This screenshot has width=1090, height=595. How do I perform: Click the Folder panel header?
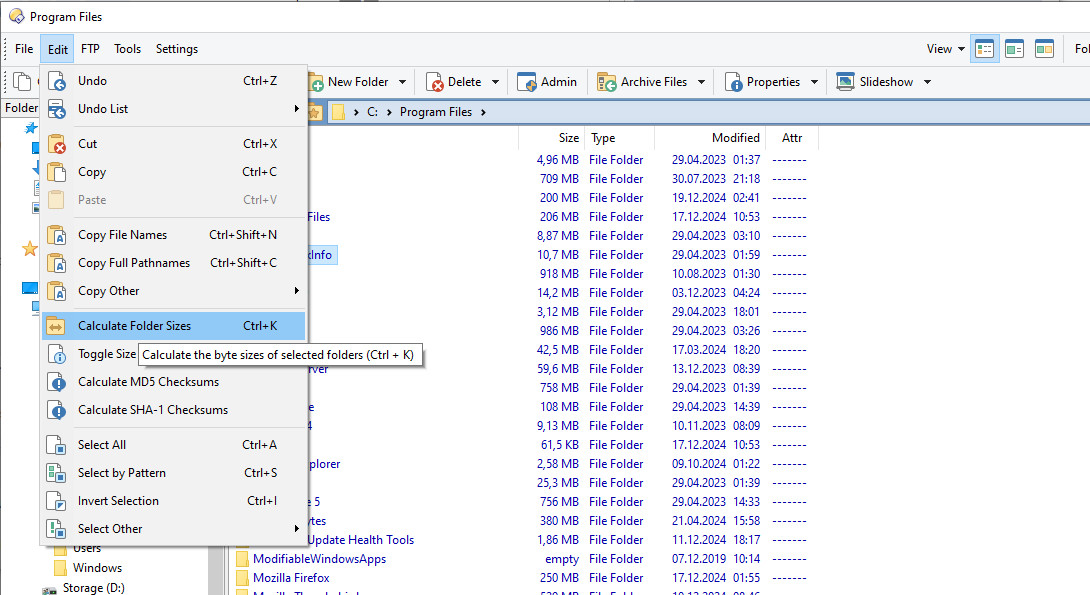22,108
